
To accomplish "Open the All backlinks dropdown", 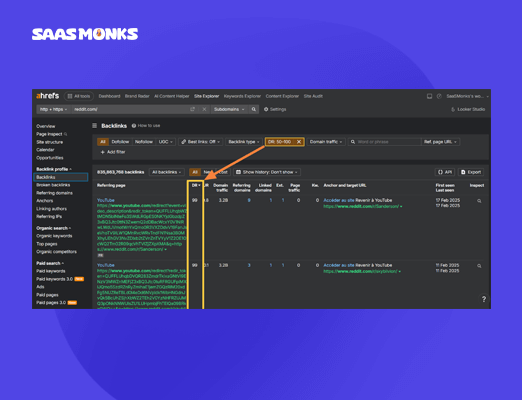I will coord(166,172).
